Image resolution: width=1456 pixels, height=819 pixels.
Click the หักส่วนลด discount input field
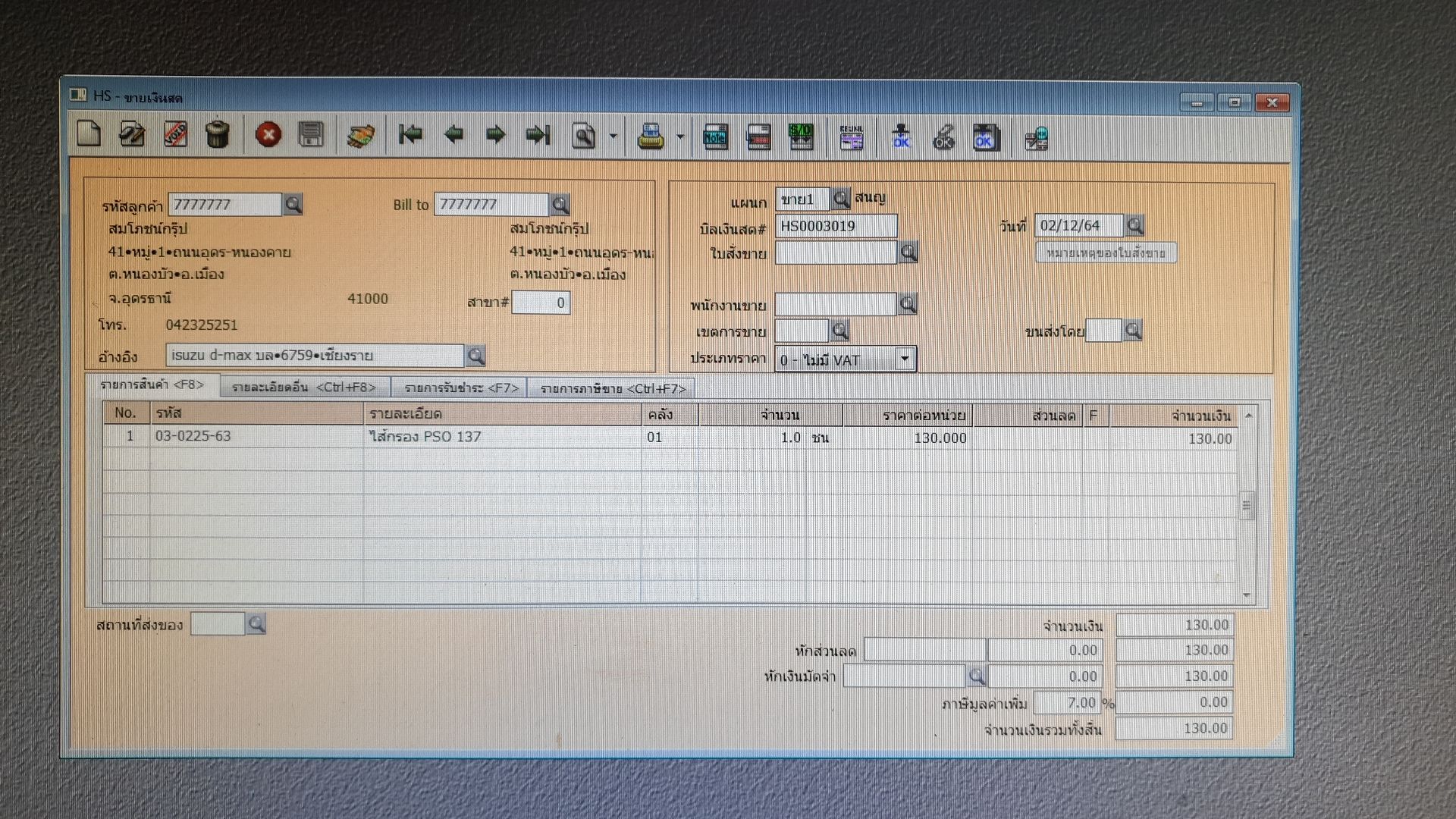924,650
